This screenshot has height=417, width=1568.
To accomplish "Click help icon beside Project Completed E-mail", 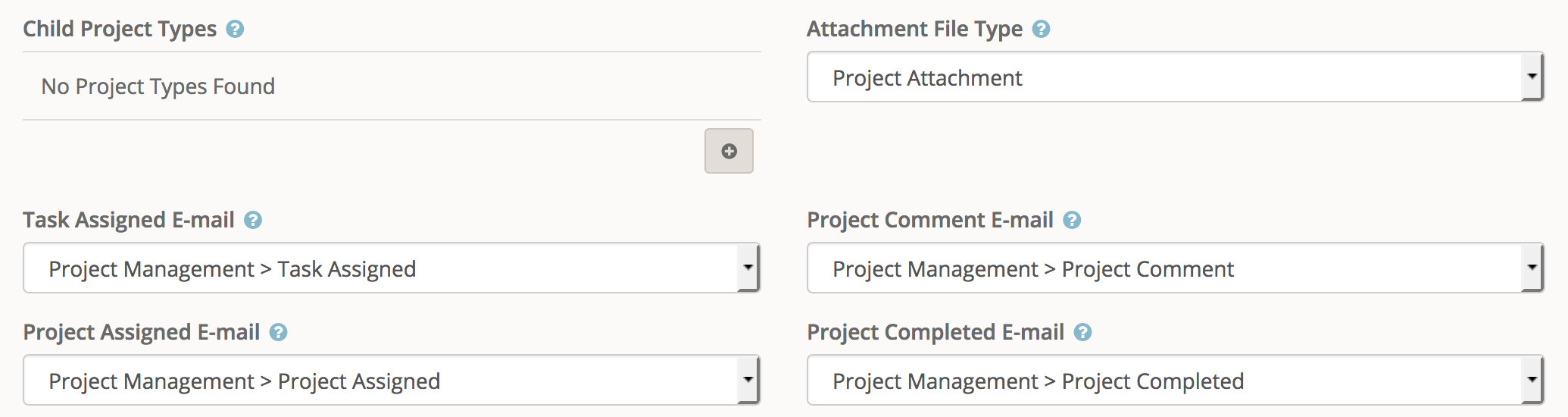I will click(1083, 332).
